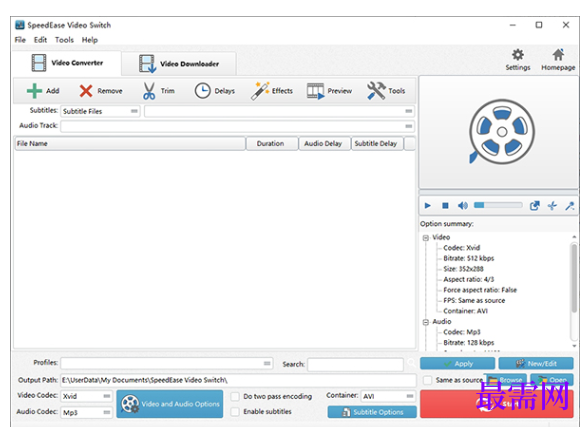
Task: Click the red Start conversion button
Action: pos(496,404)
